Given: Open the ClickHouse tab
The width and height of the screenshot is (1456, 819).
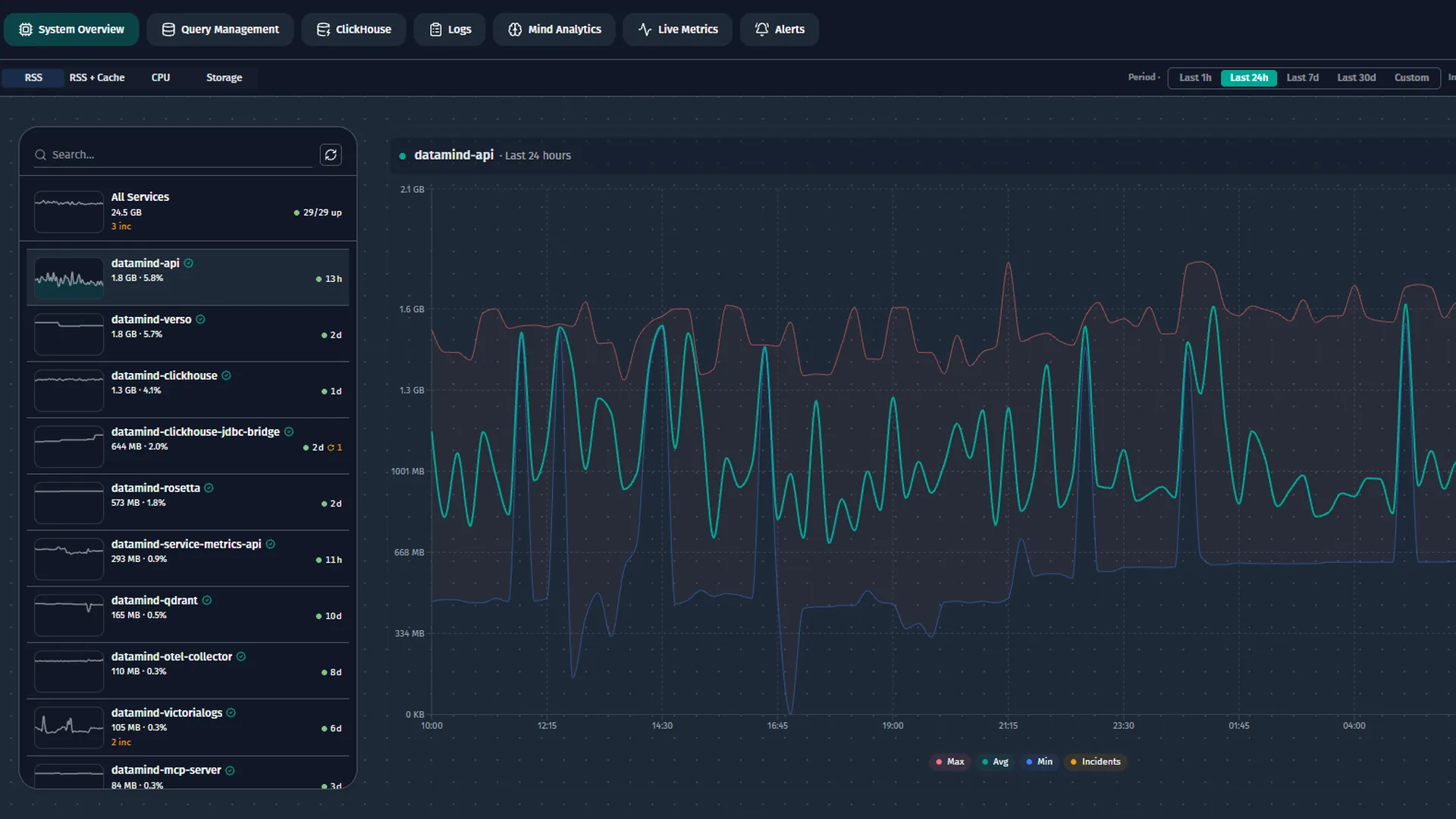Looking at the screenshot, I should (x=353, y=30).
